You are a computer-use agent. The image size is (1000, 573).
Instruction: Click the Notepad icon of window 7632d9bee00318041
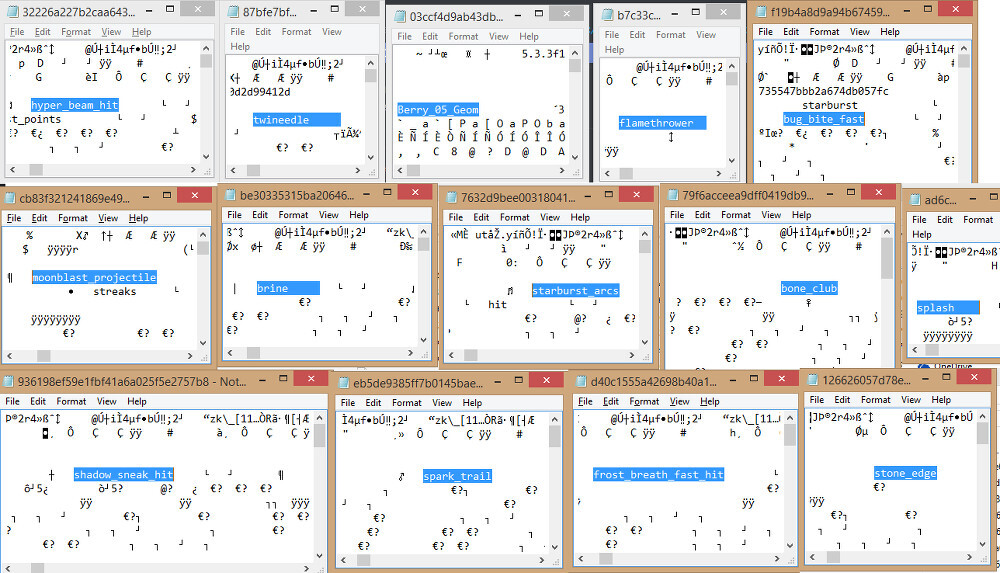tap(451, 196)
